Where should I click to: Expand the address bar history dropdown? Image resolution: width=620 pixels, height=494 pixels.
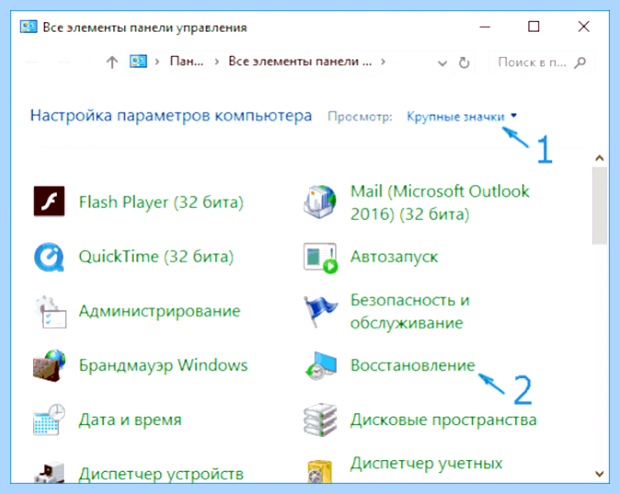pos(442,63)
